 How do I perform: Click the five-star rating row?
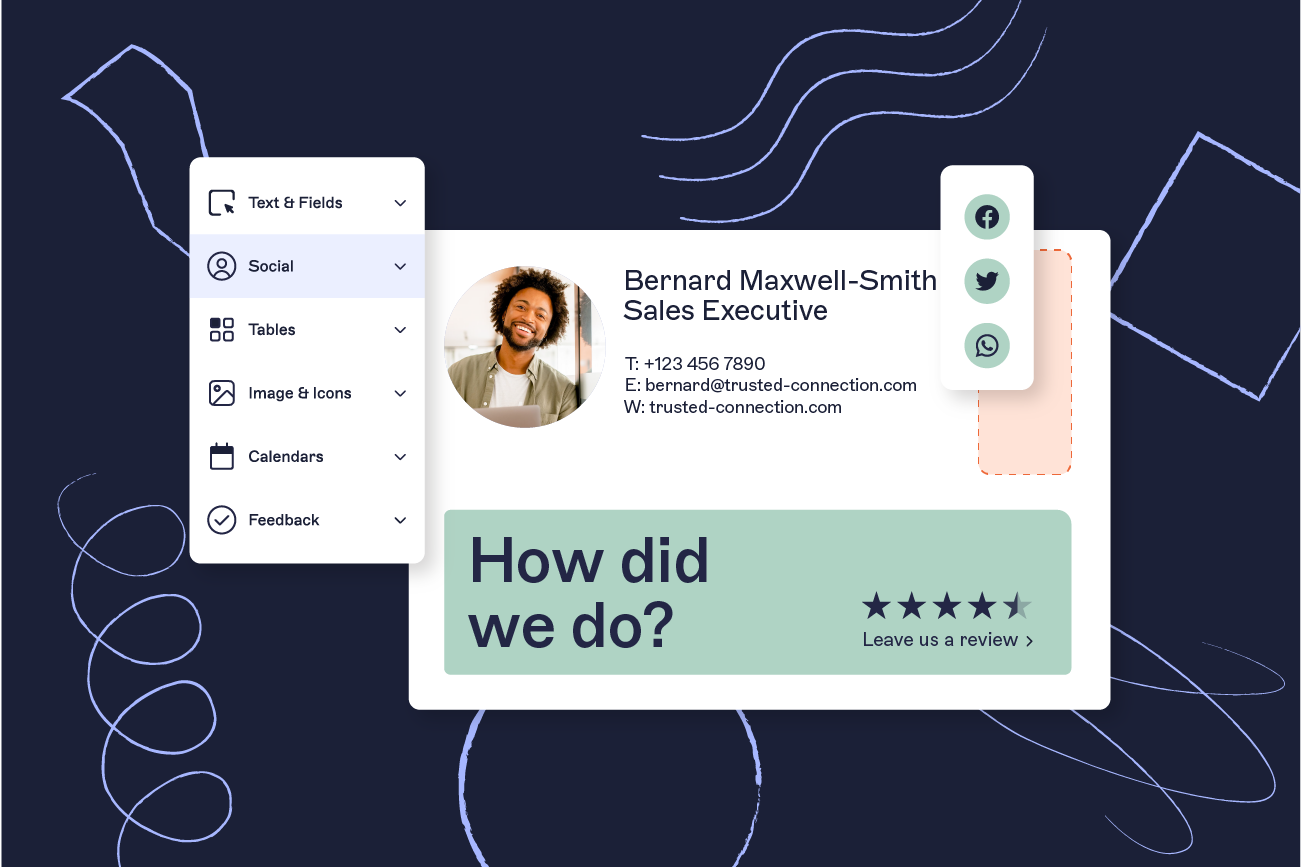click(946, 606)
